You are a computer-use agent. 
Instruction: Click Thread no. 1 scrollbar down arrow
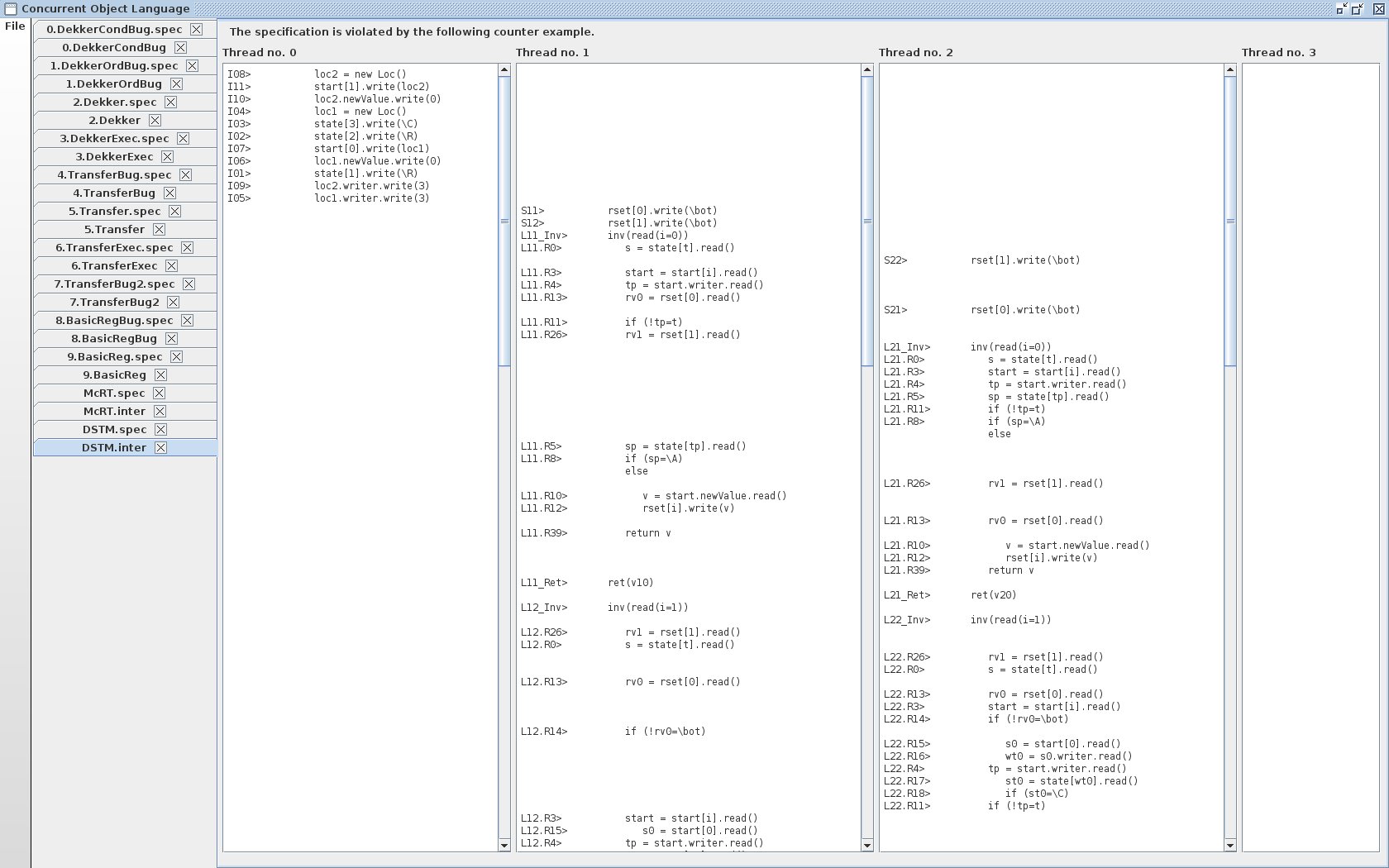click(x=867, y=845)
